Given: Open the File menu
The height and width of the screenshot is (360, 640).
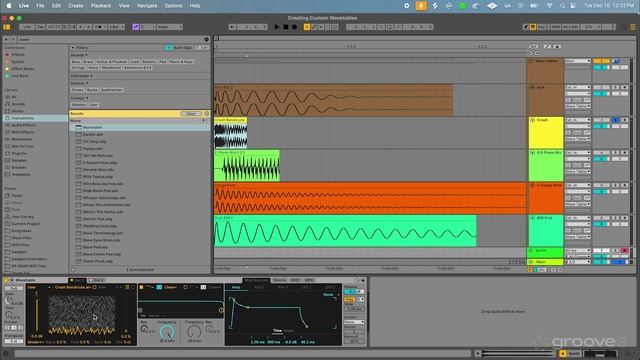Looking at the screenshot, I should click(x=40, y=6).
